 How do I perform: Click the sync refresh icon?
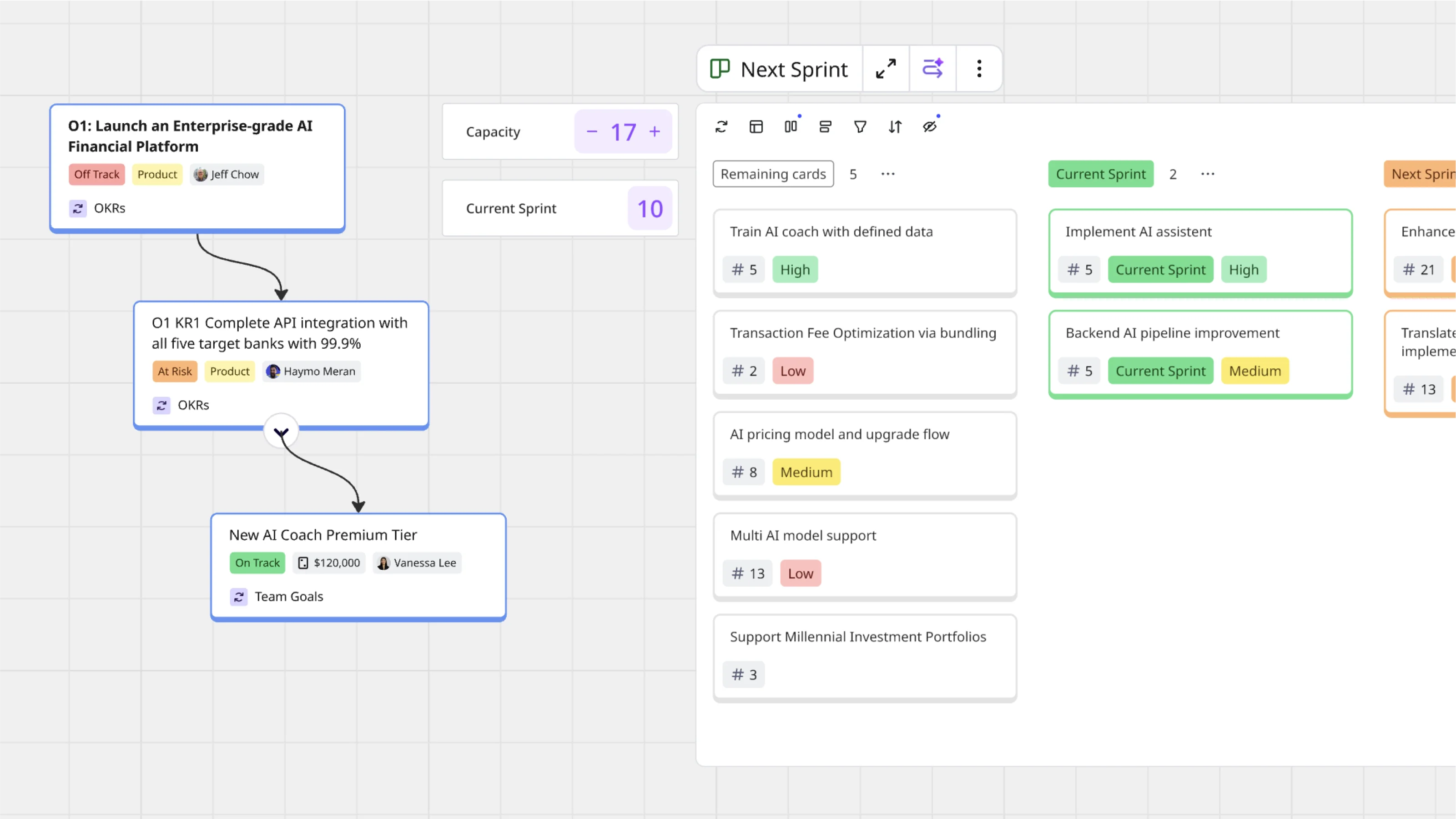pyautogui.click(x=721, y=126)
